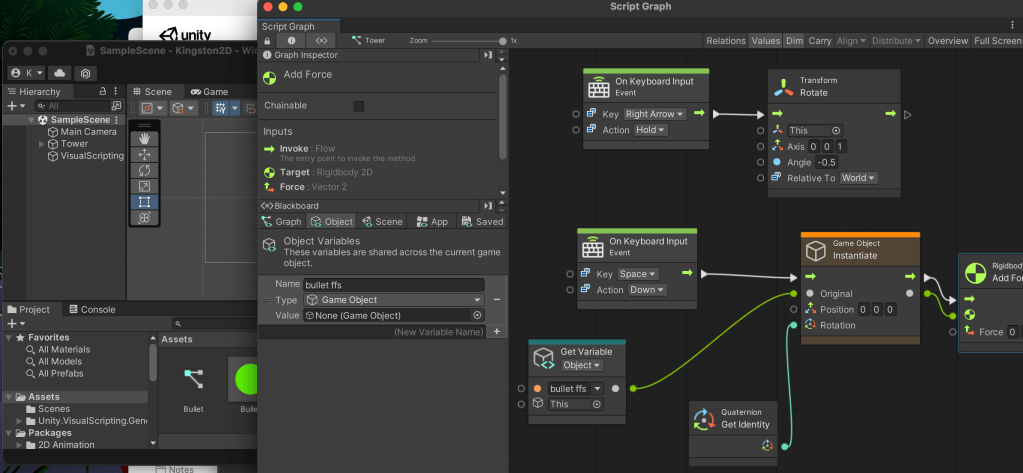Click the plus icon to add new variable

pos(497,331)
